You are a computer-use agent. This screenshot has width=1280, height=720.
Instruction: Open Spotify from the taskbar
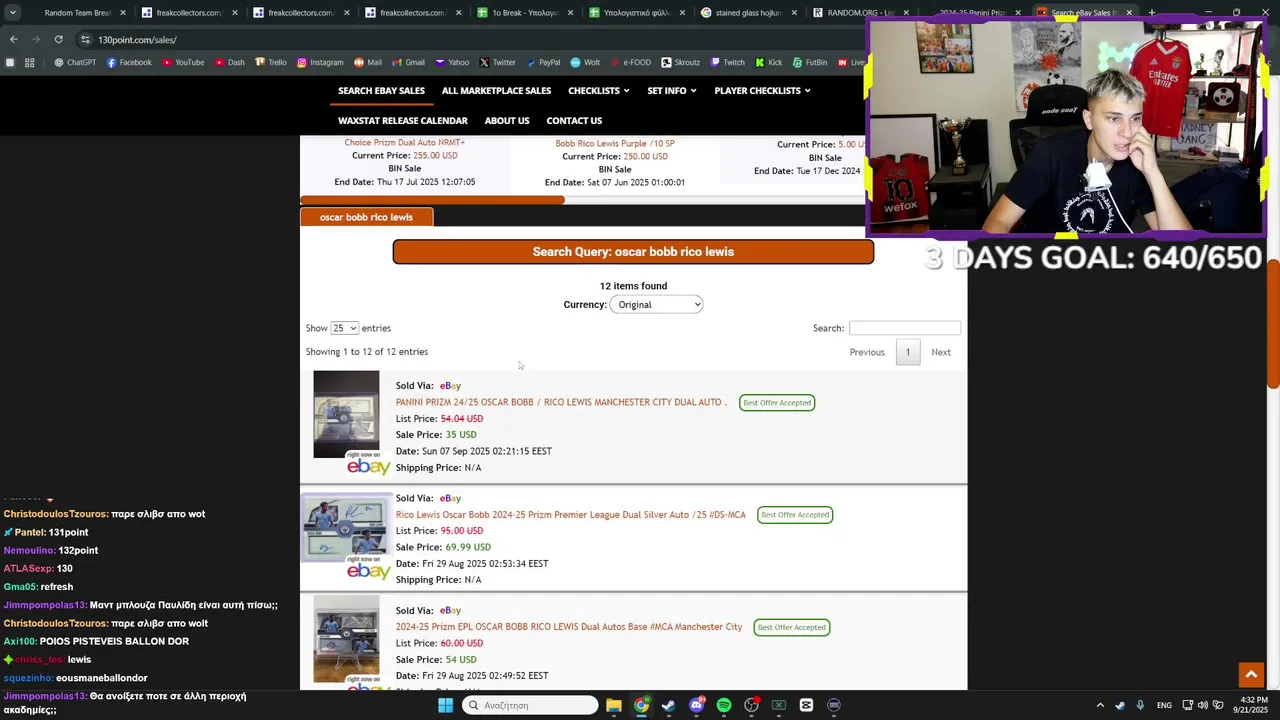(724, 705)
